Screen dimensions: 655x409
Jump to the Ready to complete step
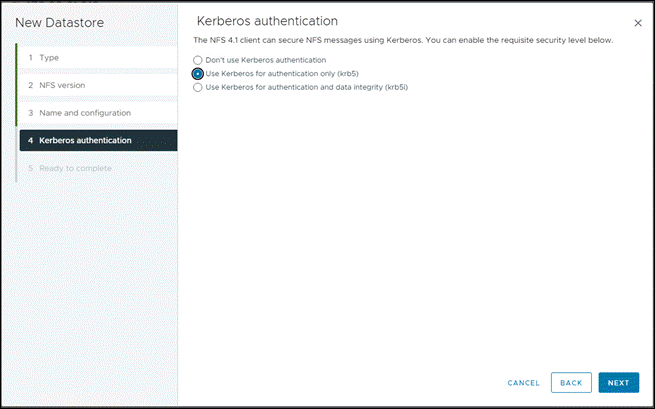75,168
